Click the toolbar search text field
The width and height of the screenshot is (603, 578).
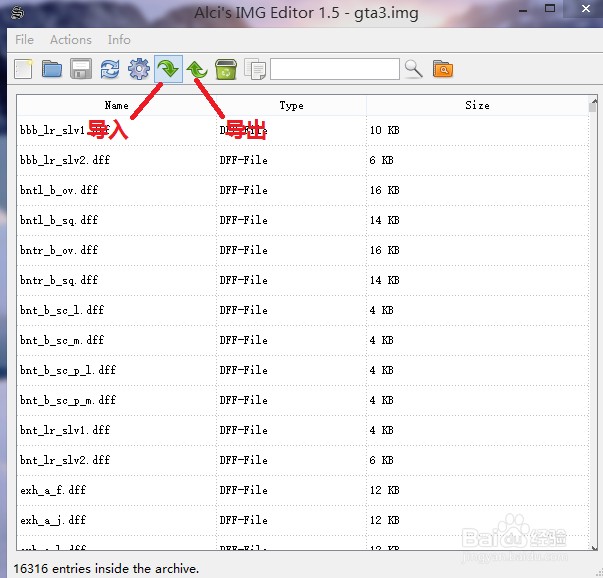coord(335,69)
